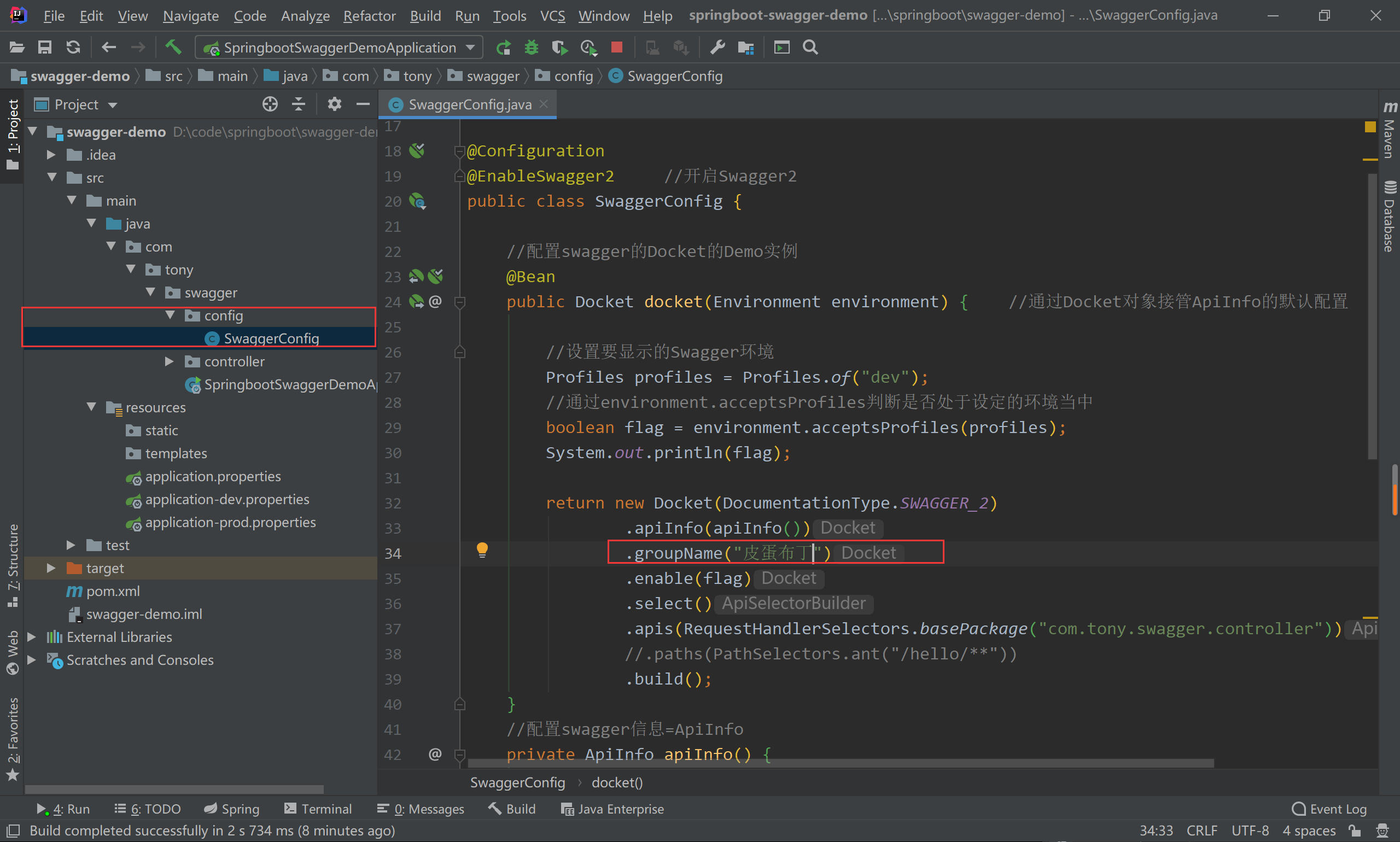Click the Save All toolbar icon
This screenshot has height=842, width=1400.
coord(45,47)
